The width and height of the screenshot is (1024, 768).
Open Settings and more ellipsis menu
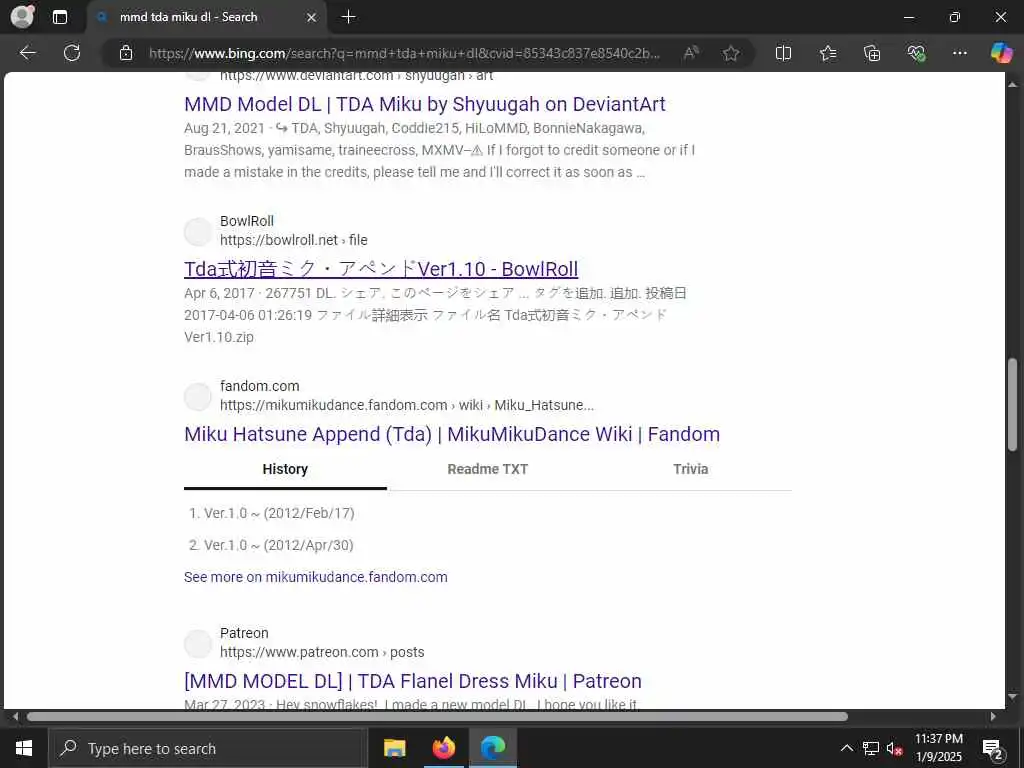959,53
